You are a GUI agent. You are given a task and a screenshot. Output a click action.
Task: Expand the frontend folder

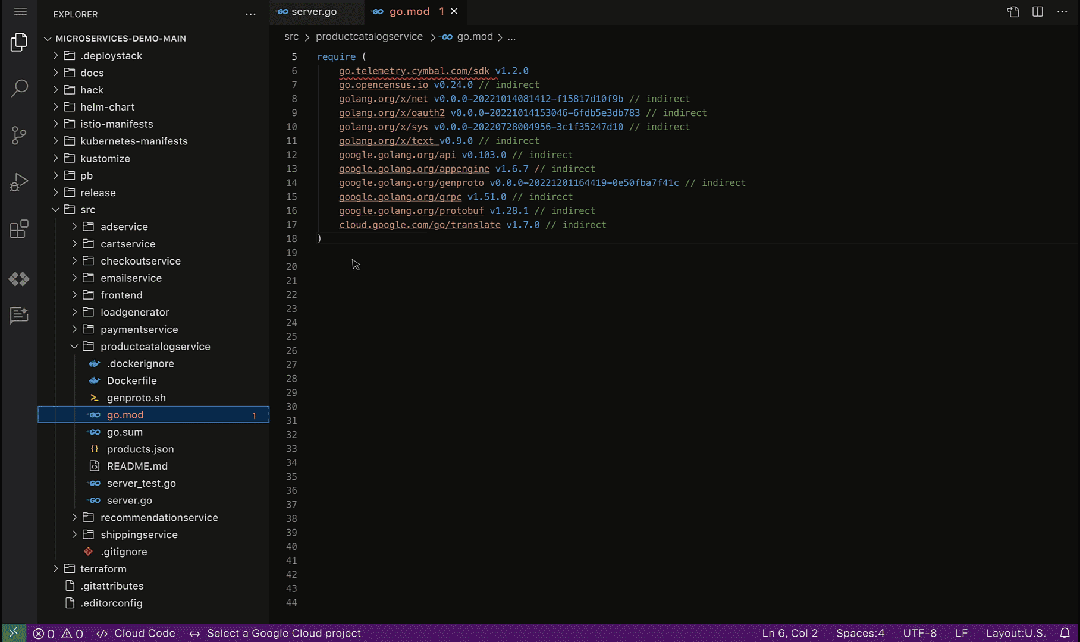point(121,295)
